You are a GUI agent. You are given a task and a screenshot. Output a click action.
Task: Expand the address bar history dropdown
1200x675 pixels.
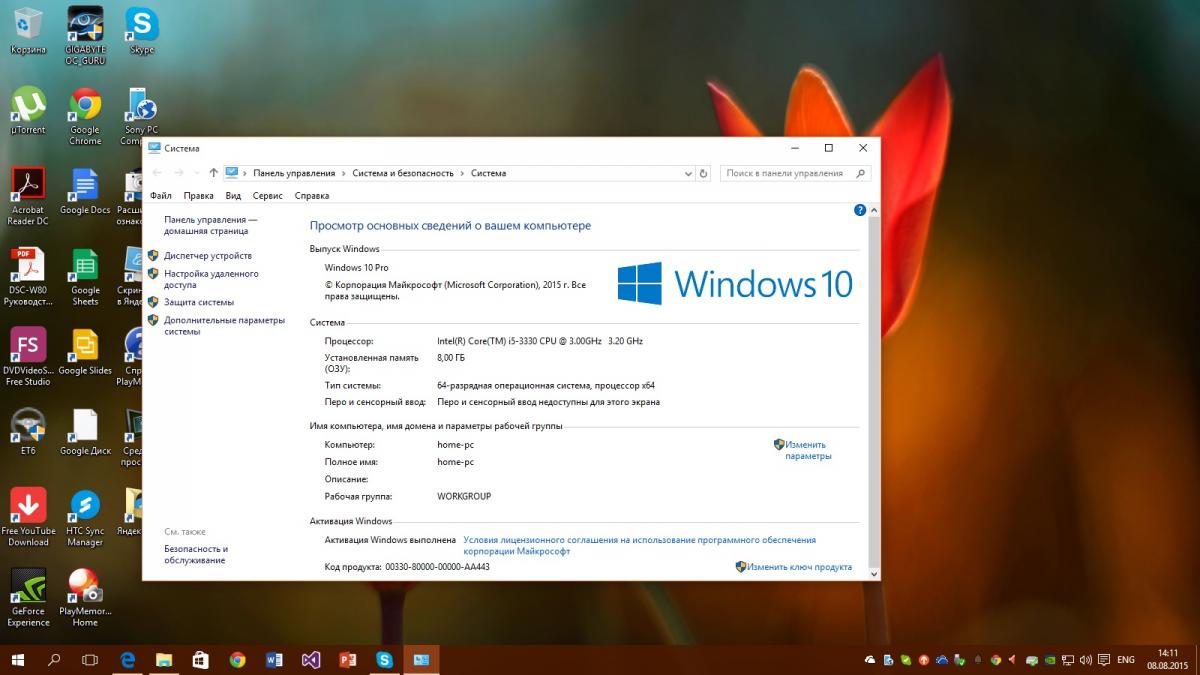(x=687, y=173)
